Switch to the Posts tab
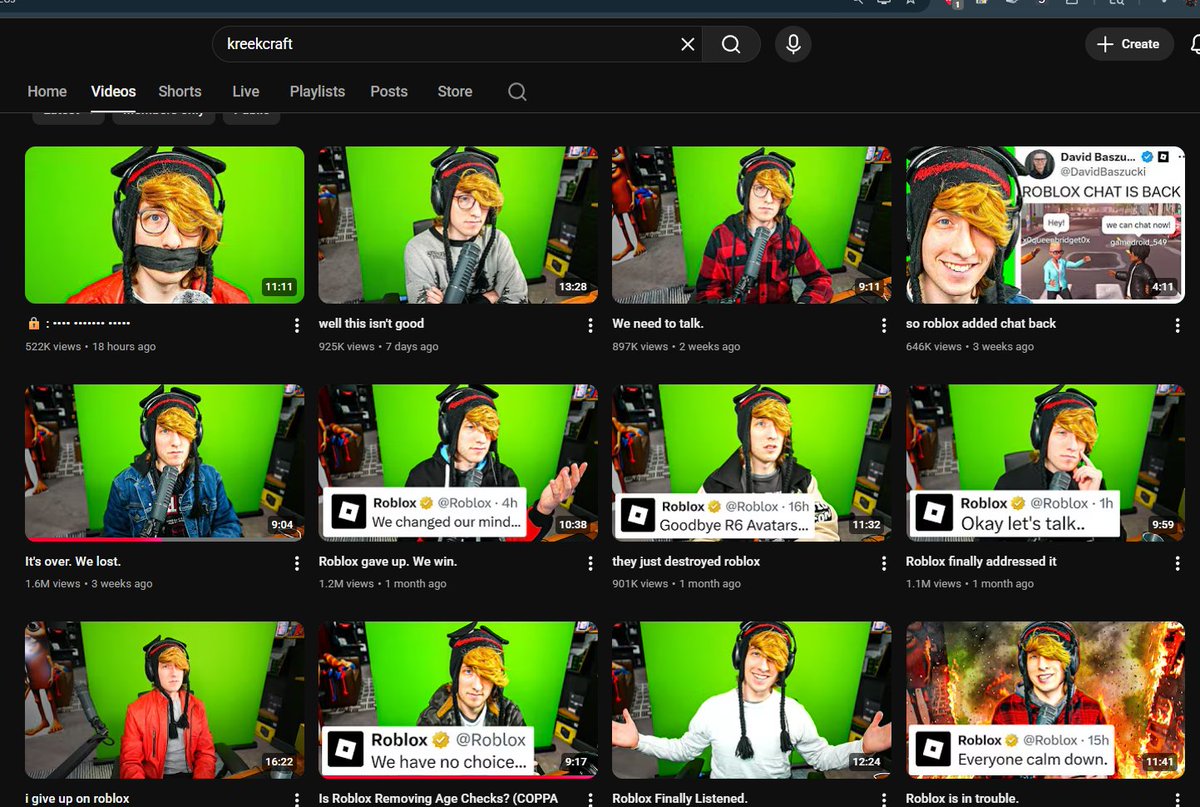Viewport: 1200px width, 807px height. [x=389, y=91]
